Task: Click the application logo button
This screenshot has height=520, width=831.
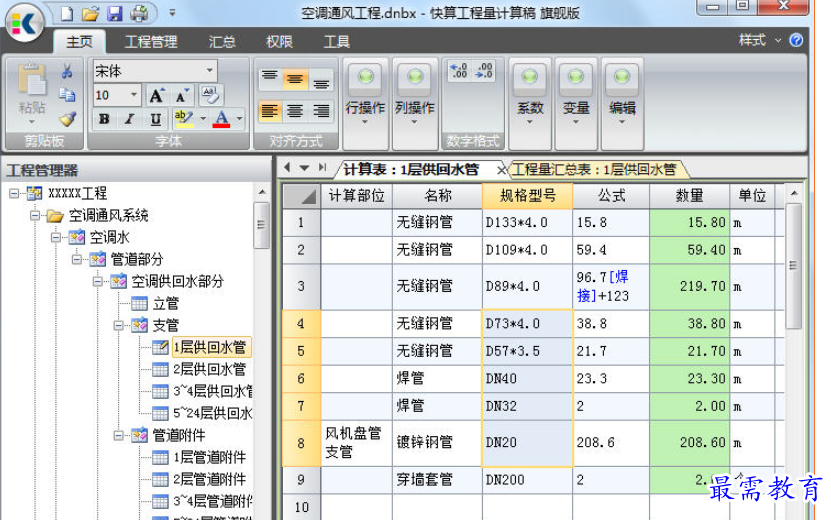Action: click(x=24, y=23)
